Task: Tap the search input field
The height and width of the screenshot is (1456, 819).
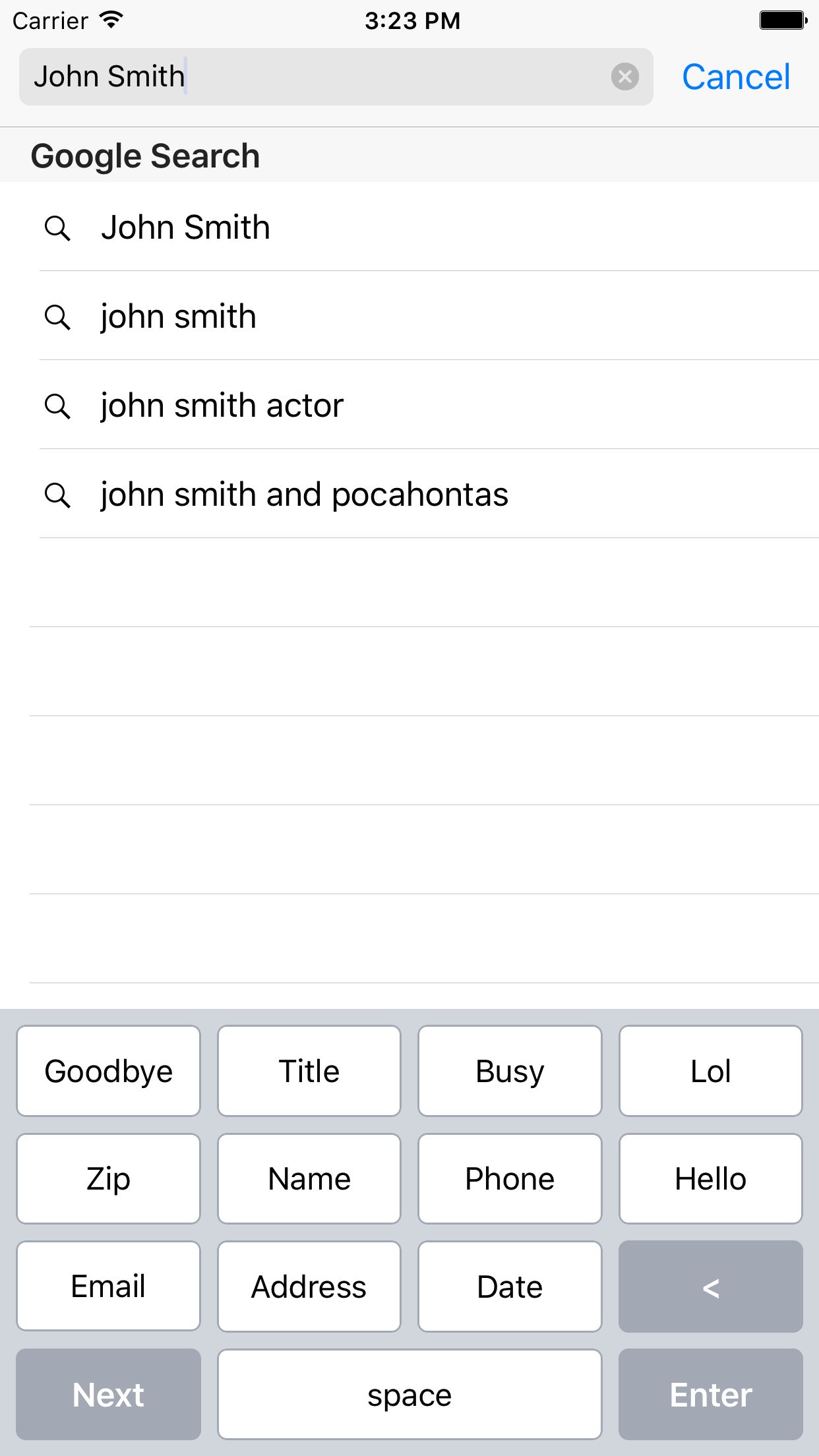Action: (x=317, y=77)
